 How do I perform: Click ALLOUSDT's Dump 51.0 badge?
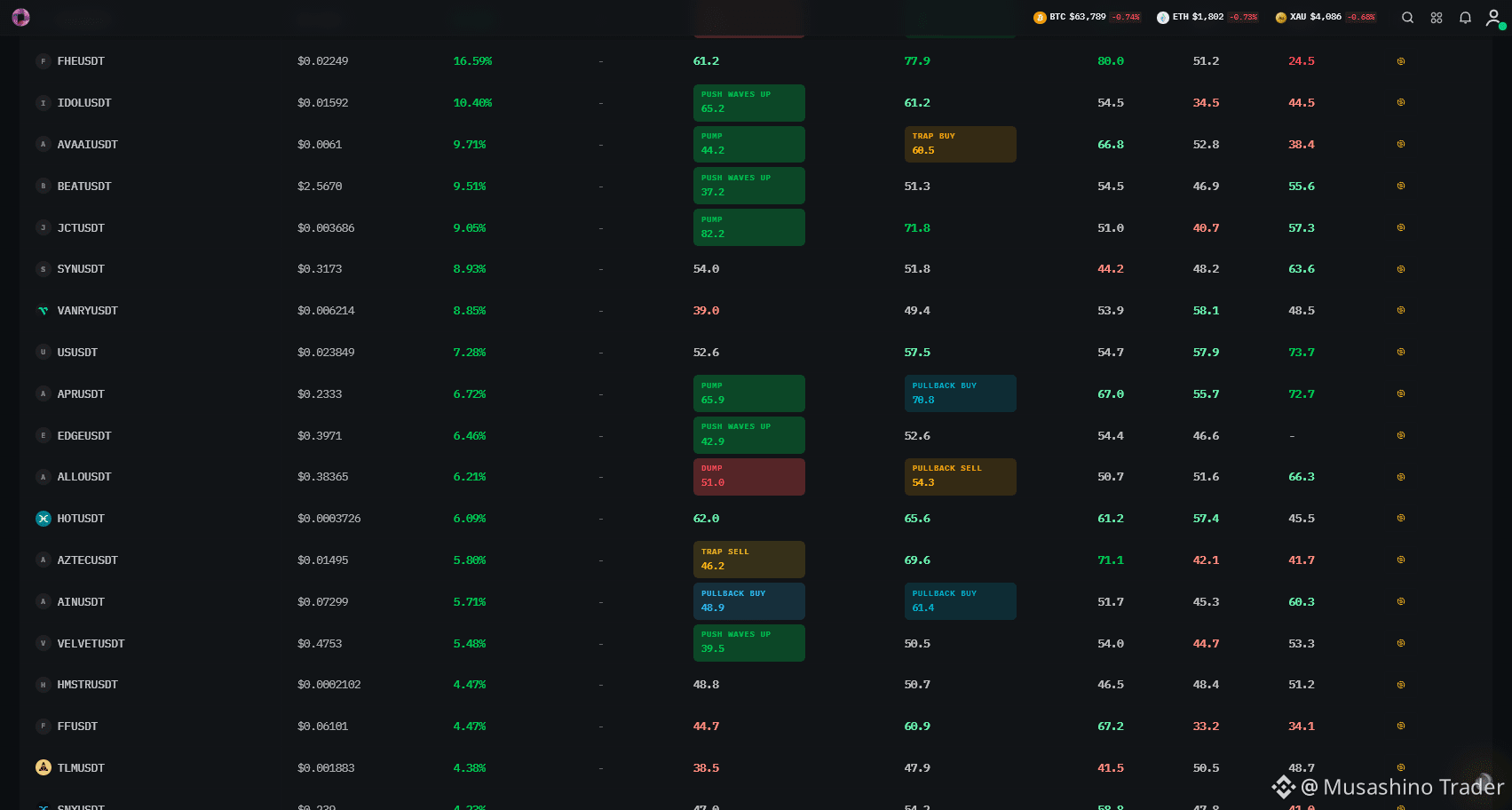coord(748,477)
